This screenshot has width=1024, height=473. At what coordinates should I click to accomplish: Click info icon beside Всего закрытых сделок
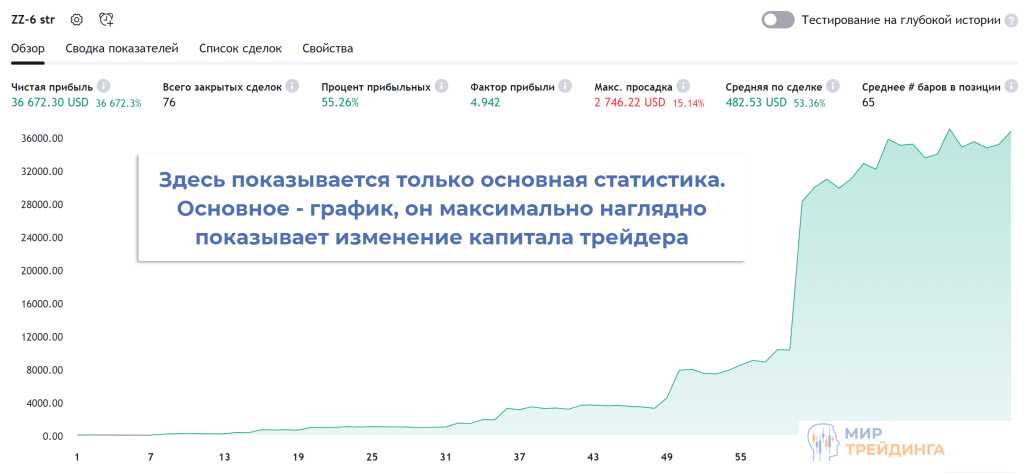(292, 87)
